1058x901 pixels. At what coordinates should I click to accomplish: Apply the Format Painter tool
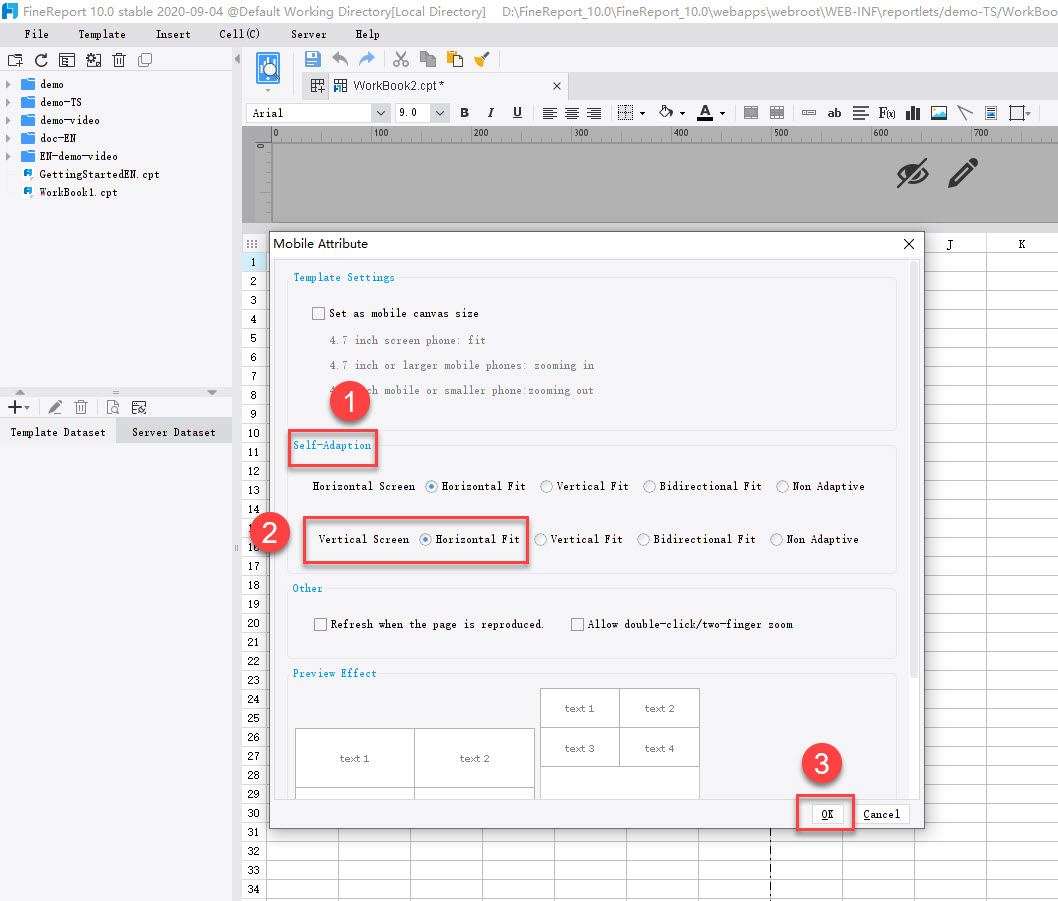pos(483,59)
